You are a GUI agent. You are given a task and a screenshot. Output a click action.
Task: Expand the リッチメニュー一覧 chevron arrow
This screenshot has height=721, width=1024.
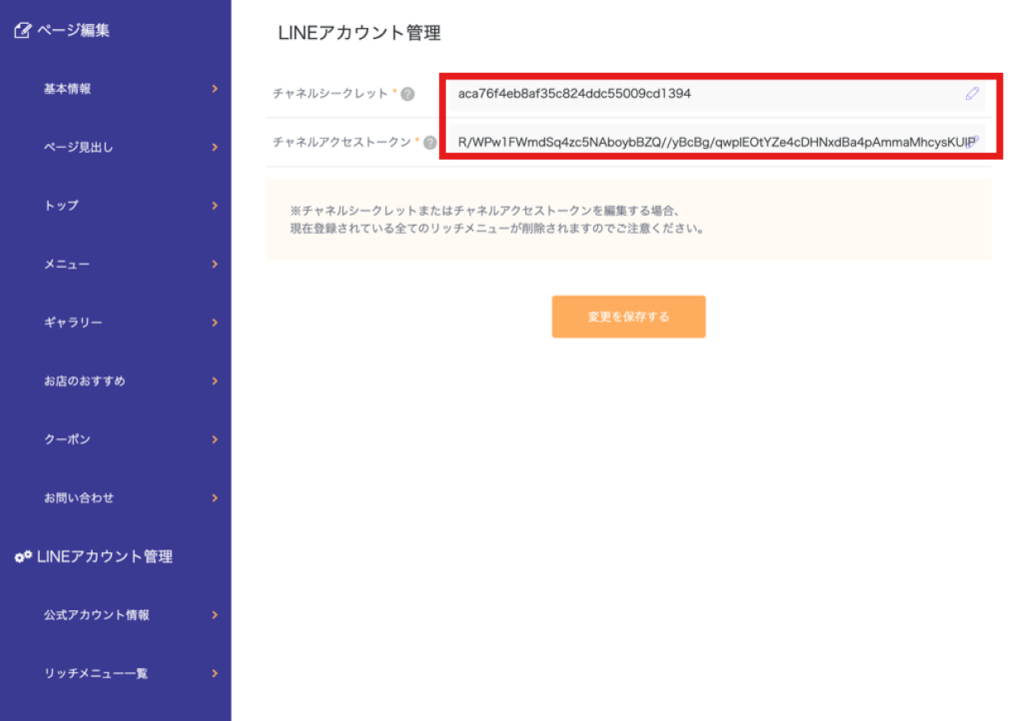pos(214,673)
